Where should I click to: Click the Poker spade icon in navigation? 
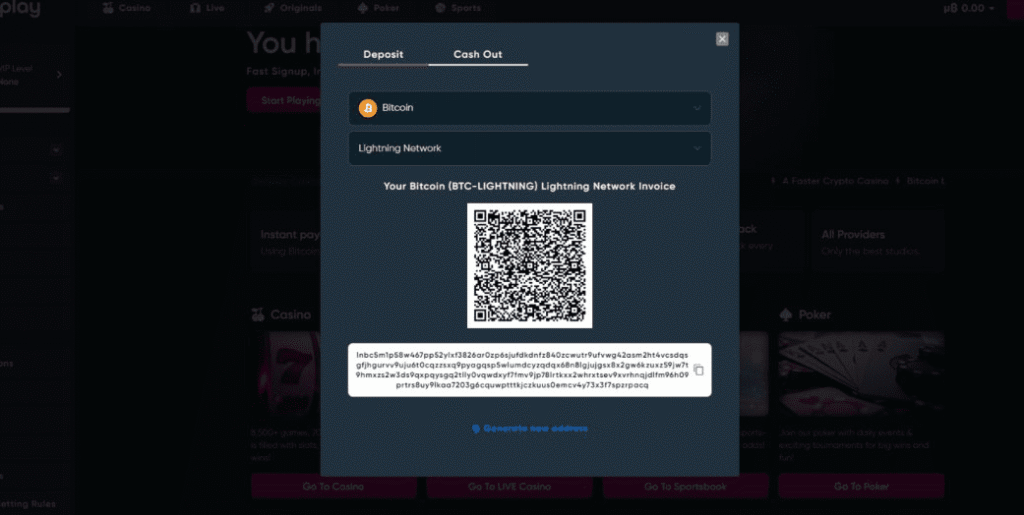point(363,8)
